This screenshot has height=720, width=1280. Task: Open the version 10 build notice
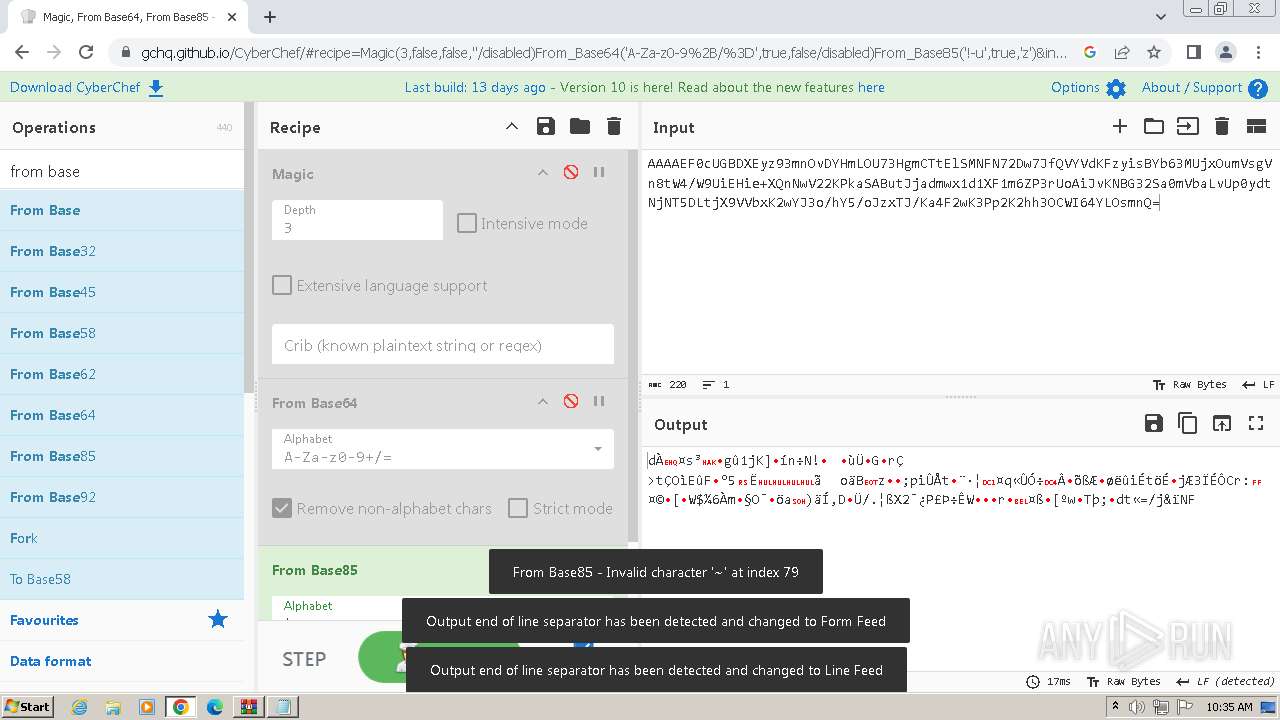(x=644, y=87)
